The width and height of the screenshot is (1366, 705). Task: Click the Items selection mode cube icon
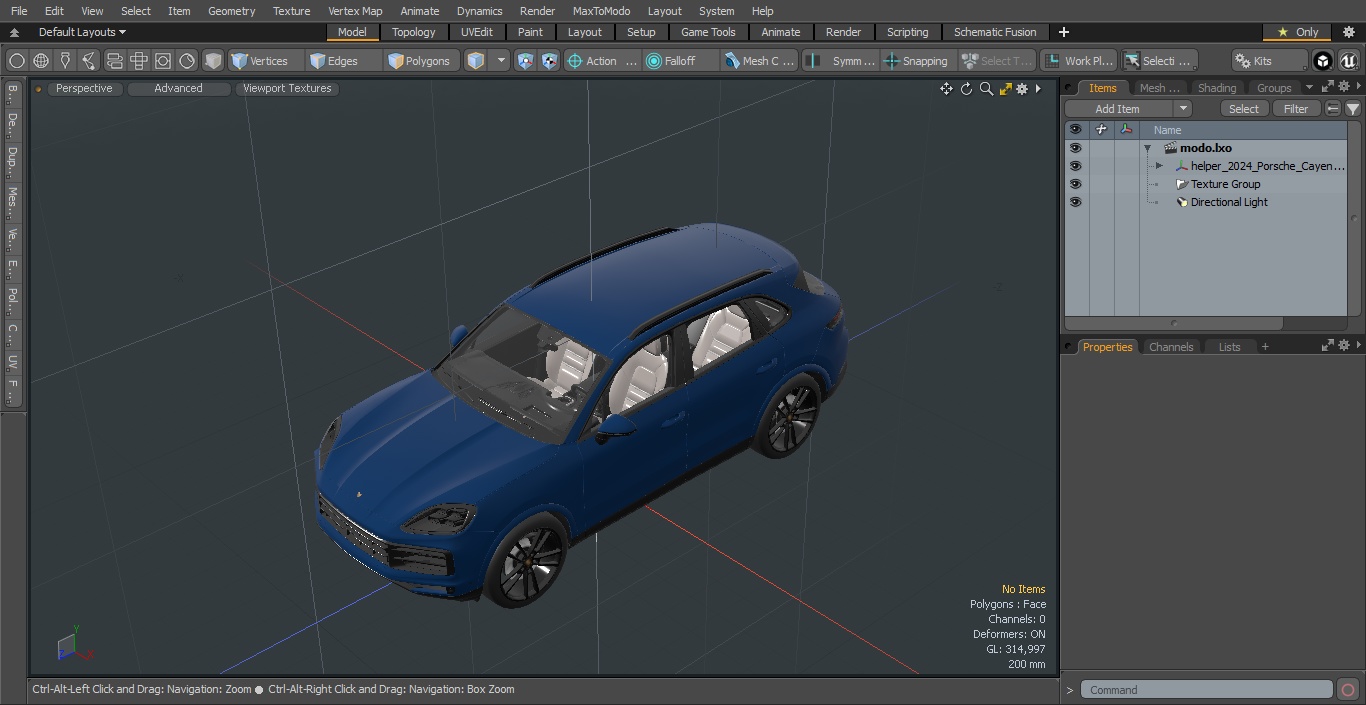(477, 61)
